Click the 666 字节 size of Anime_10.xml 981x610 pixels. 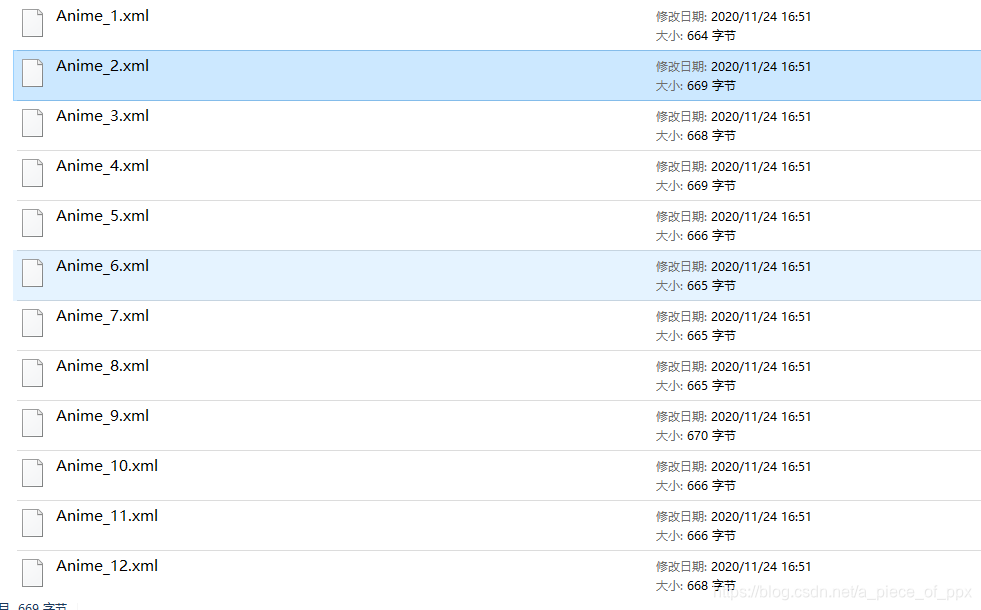tap(711, 486)
